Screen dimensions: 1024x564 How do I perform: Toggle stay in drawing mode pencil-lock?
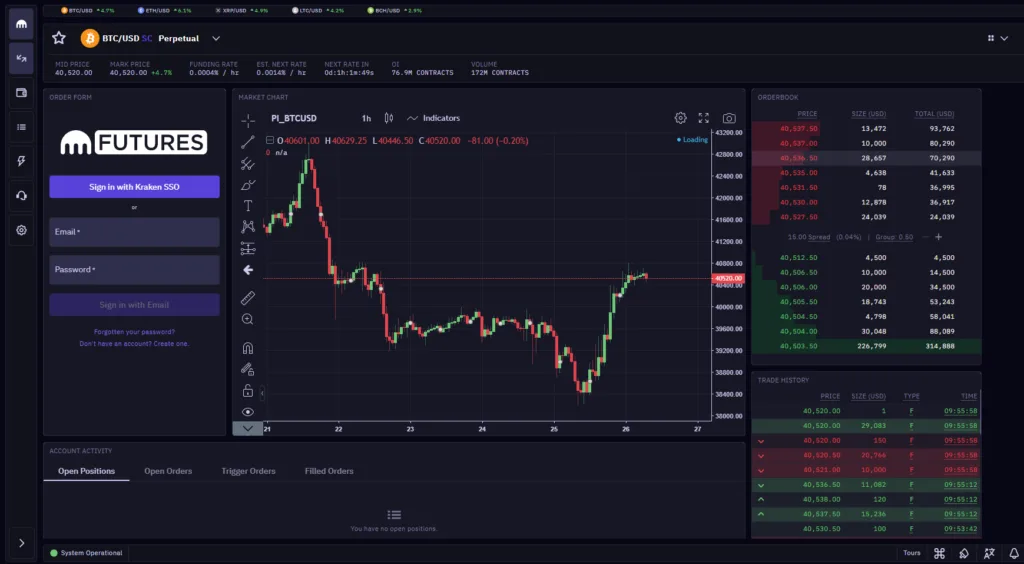[248, 369]
